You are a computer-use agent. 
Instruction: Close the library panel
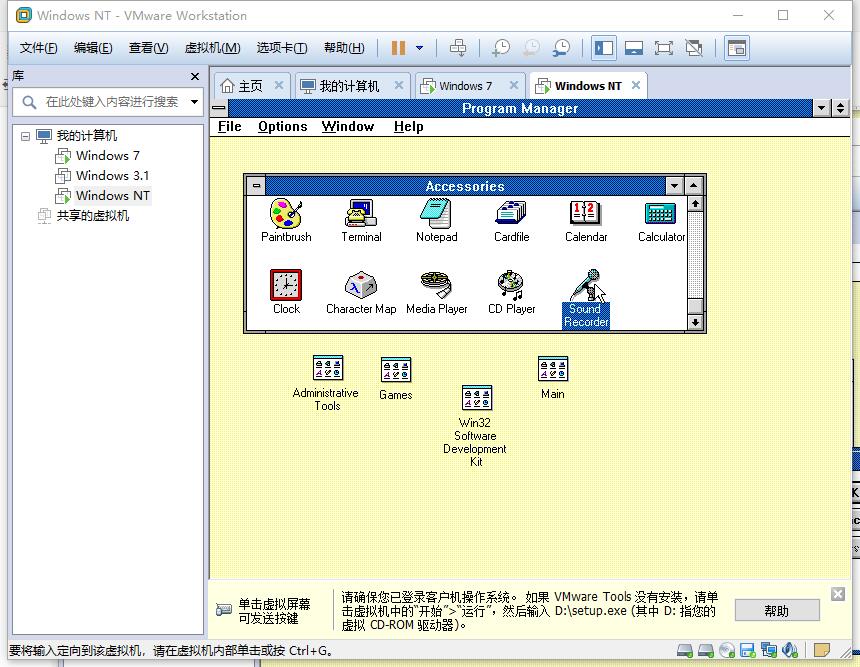(195, 76)
